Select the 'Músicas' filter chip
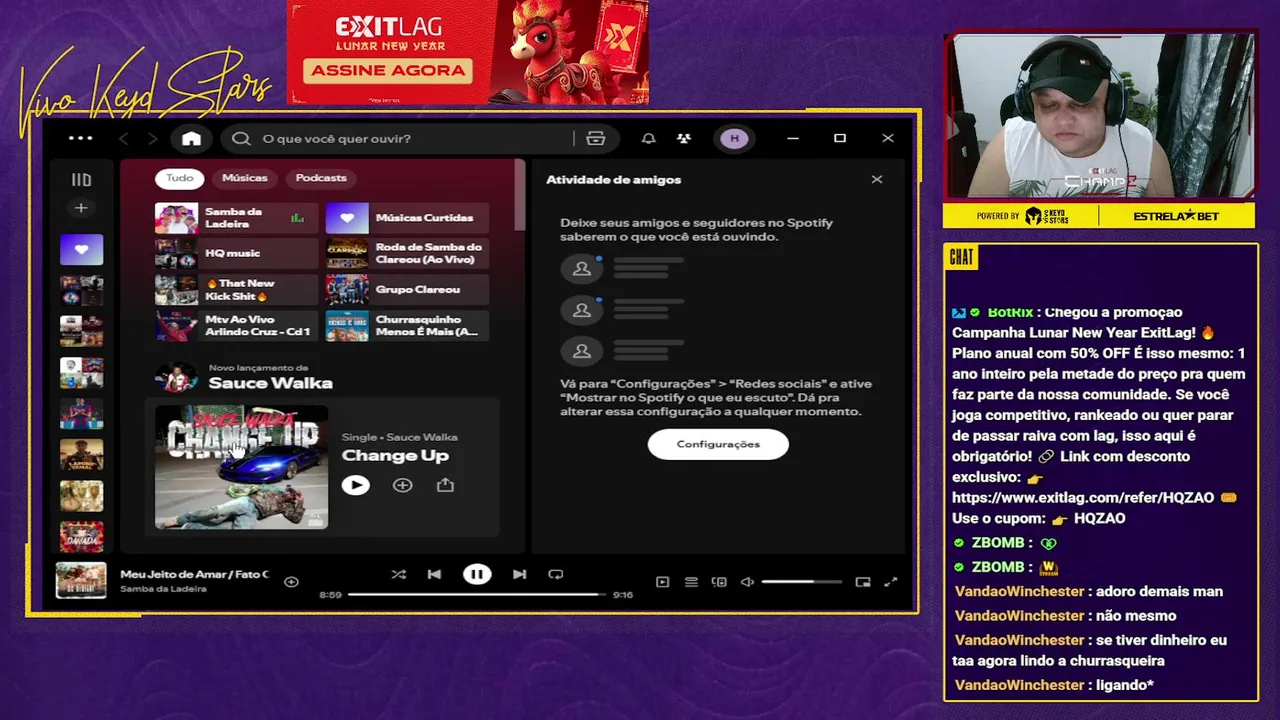Image resolution: width=1280 pixels, height=720 pixels. pyautogui.click(x=245, y=178)
